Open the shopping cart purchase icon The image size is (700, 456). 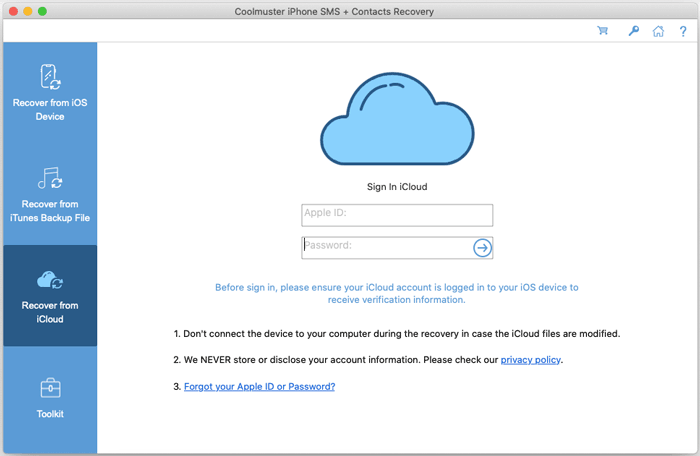coord(603,31)
